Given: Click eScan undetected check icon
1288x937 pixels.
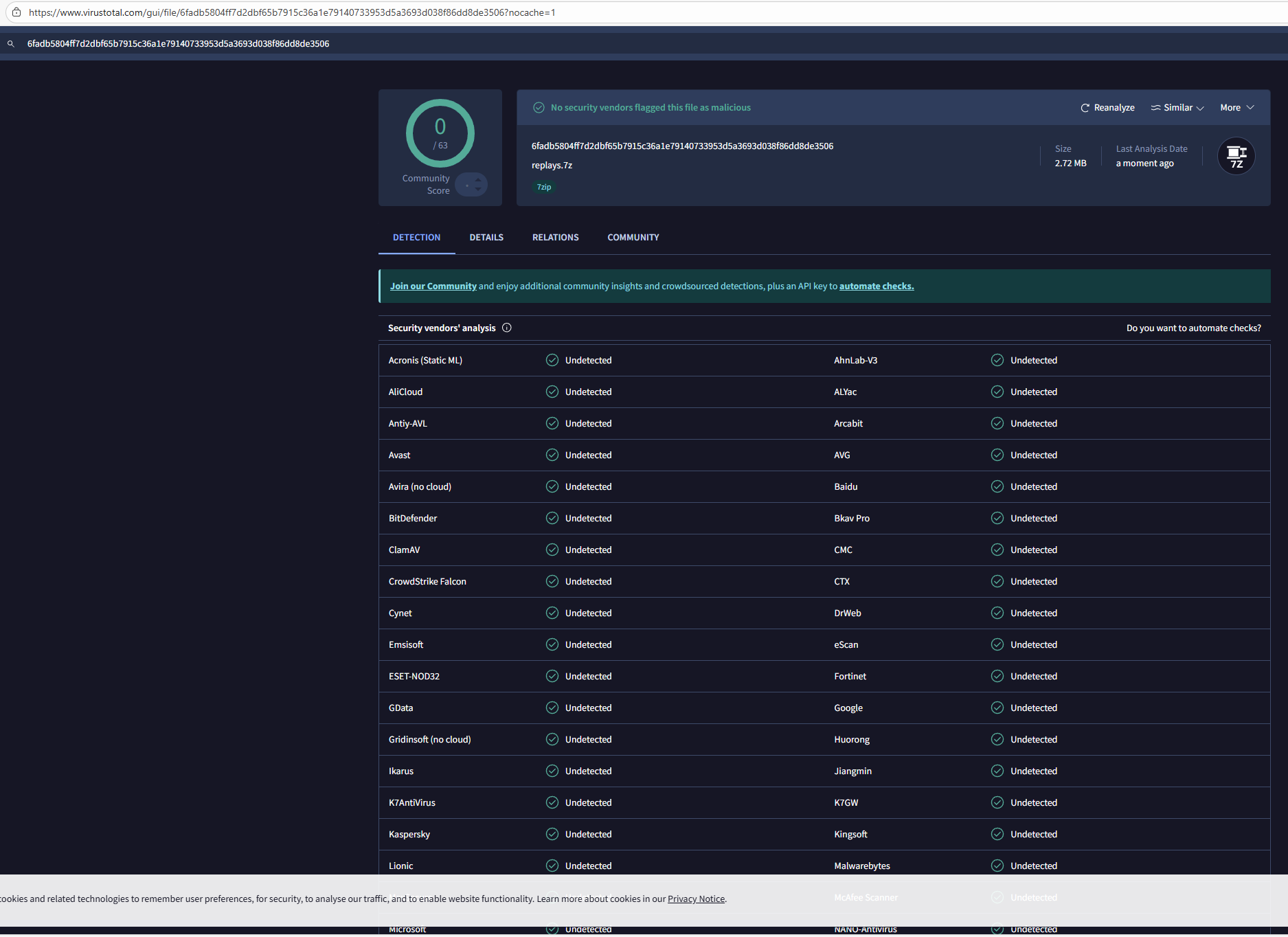Looking at the screenshot, I should (997, 644).
